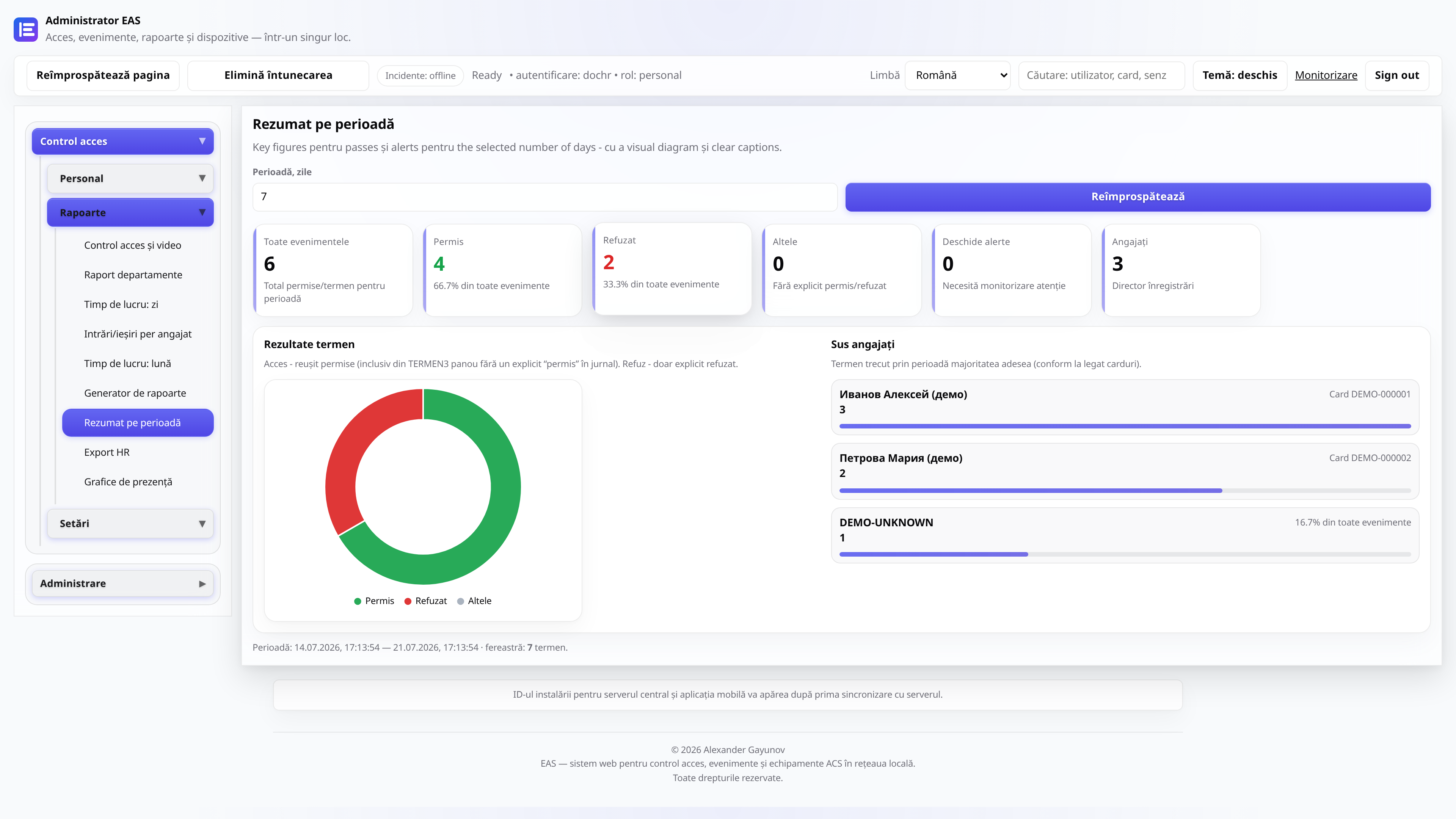Expand the Administrare panel arrow

pyautogui.click(x=202, y=584)
